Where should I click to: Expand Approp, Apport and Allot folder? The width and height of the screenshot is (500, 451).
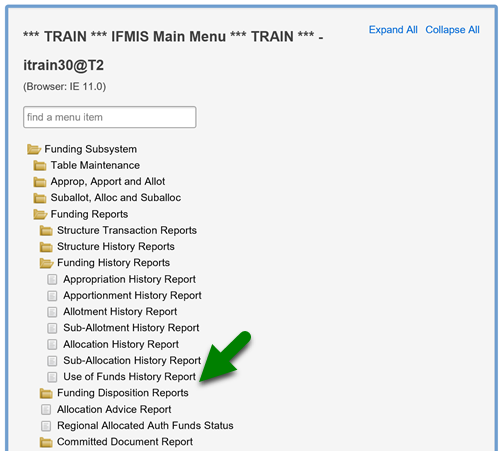(108, 182)
